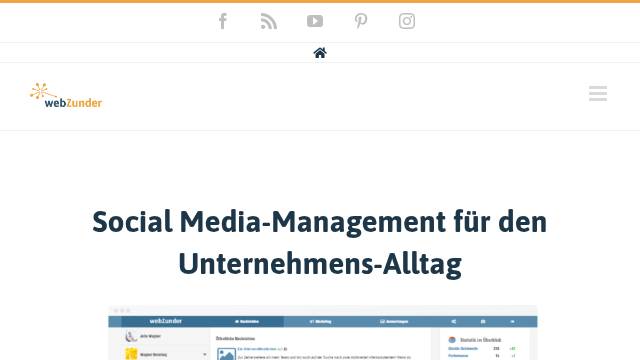
Task: Open the webZunder dashboard preview image
Action: [x=323, y=333]
